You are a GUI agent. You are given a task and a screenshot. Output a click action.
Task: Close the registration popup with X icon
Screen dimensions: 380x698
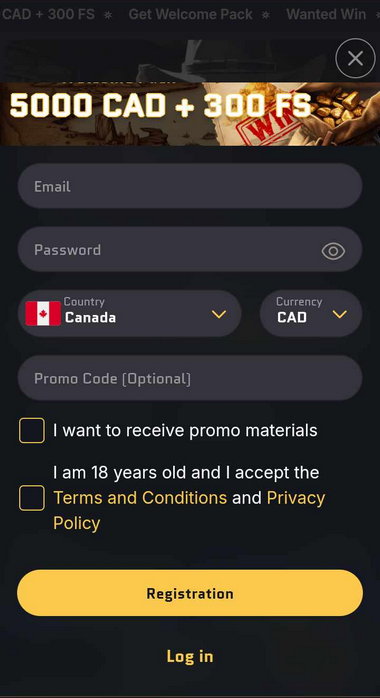click(x=355, y=58)
